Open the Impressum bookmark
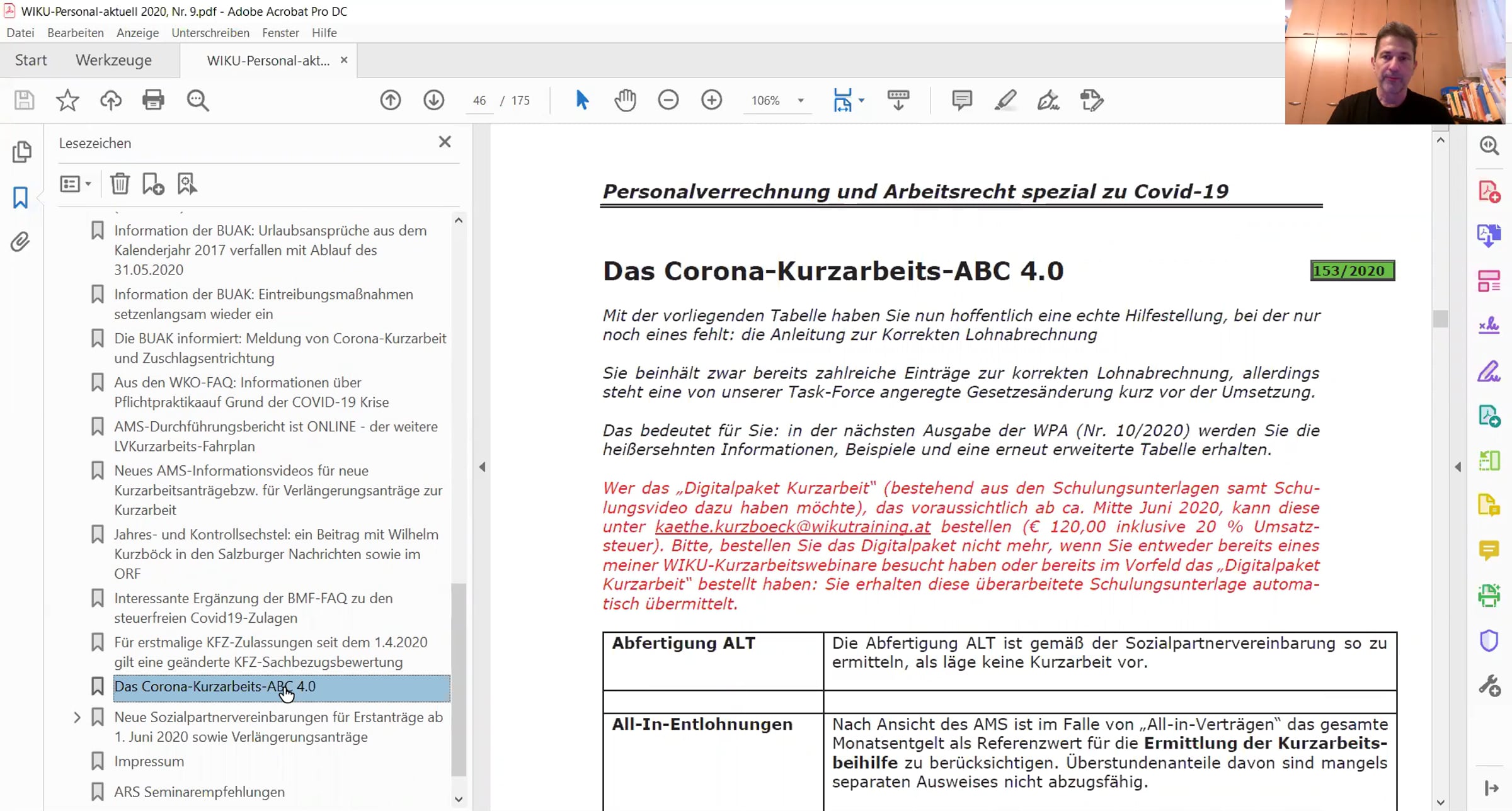The image size is (1512, 811). click(x=149, y=761)
